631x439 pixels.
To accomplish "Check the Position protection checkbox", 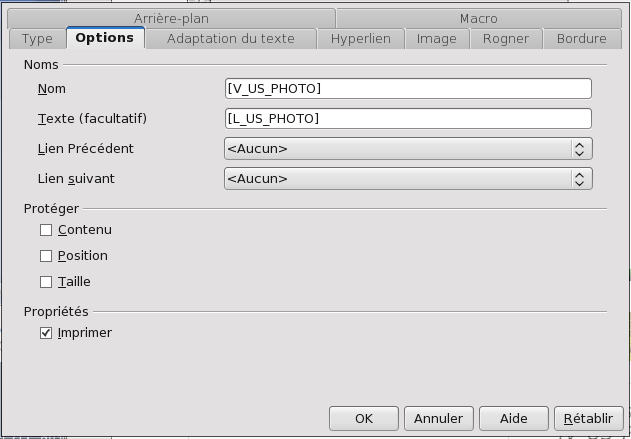I will coord(46,256).
